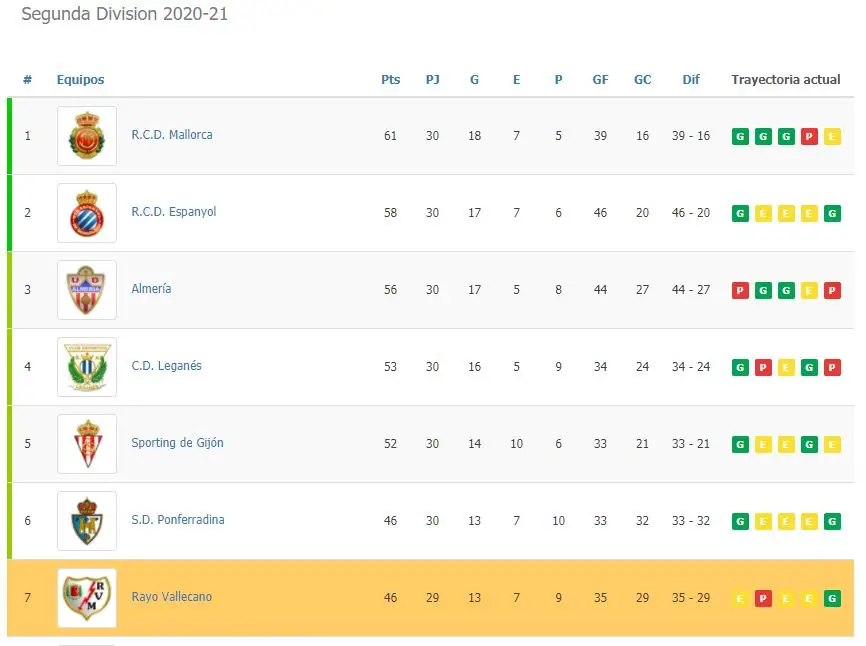Click Mallorca's red P form badge
The image size is (866, 646).
click(x=809, y=136)
